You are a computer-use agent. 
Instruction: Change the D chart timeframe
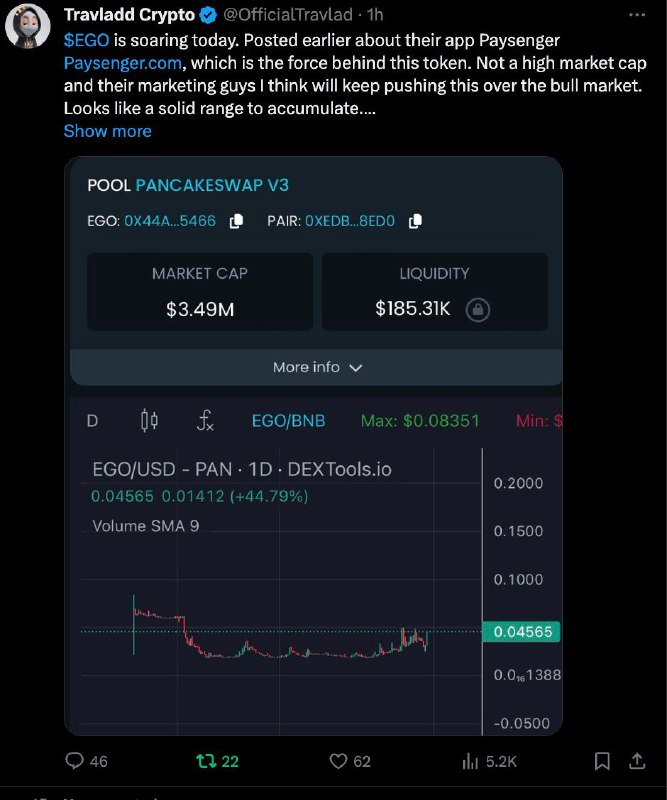92,421
